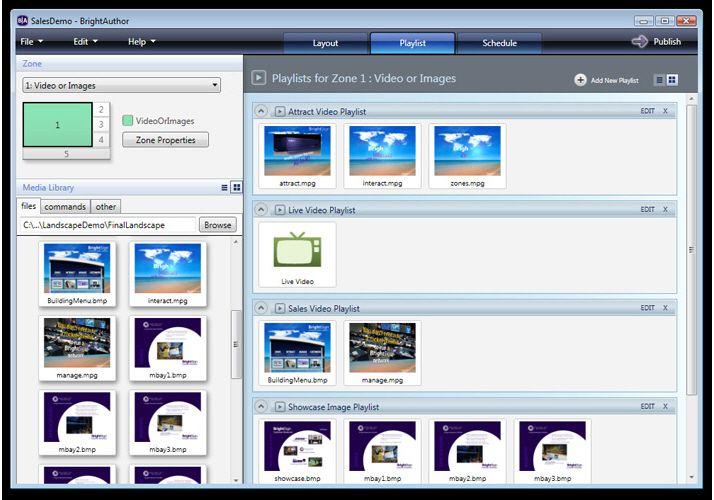This screenshot has width=714, height=500.
Task: Select zone 2 in the layout diagram
Action: 101,109
